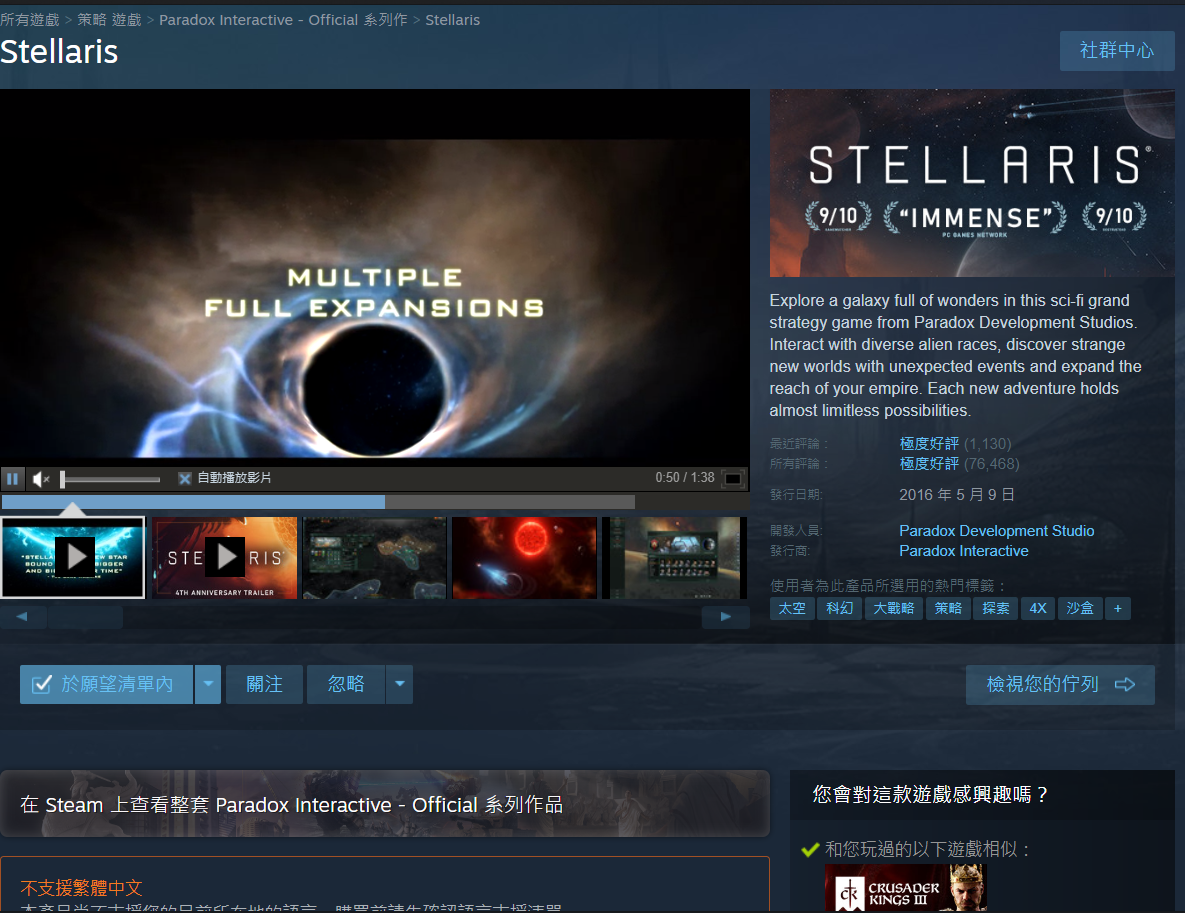Open the video in fullscreen mode

(x=732, y=478)
